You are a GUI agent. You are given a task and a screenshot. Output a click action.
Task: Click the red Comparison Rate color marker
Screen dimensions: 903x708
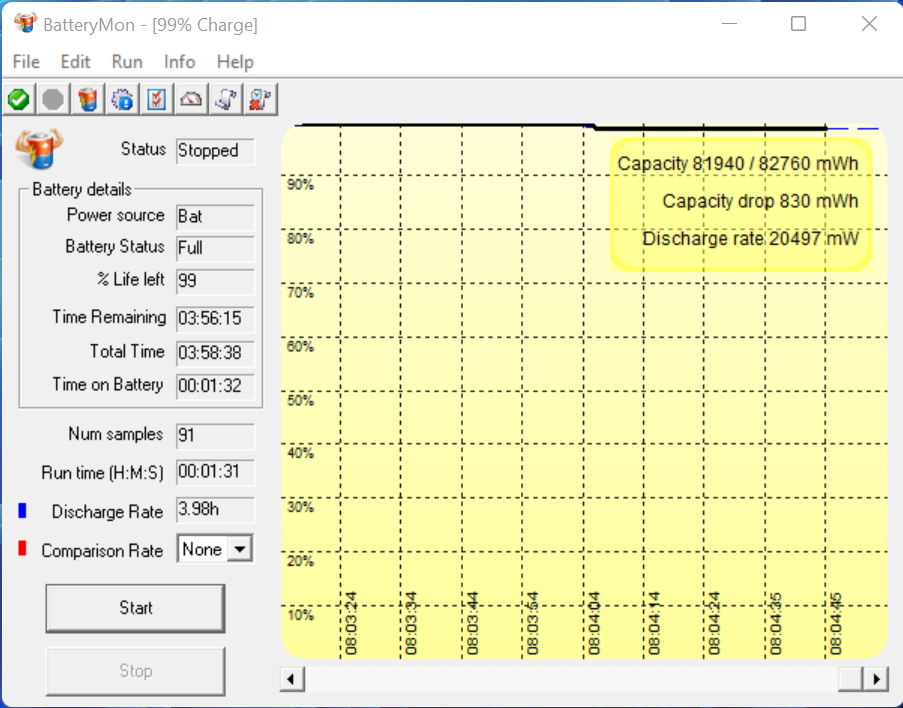[x=22, y=549]
